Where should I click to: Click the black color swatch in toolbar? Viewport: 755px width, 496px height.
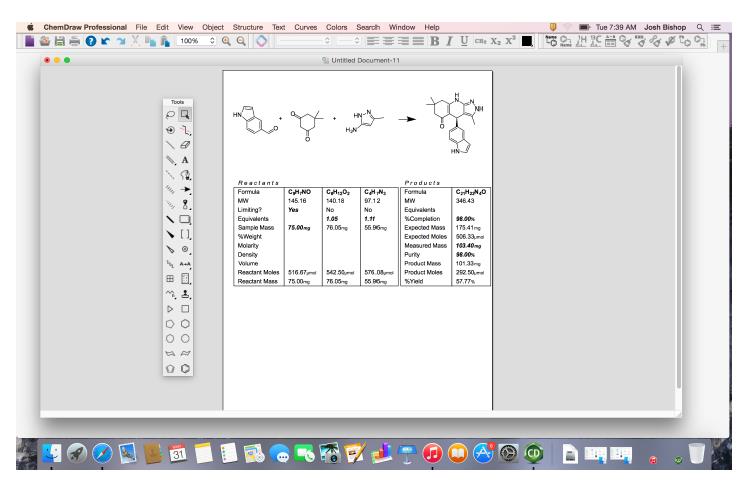click(x=527, y=41)
